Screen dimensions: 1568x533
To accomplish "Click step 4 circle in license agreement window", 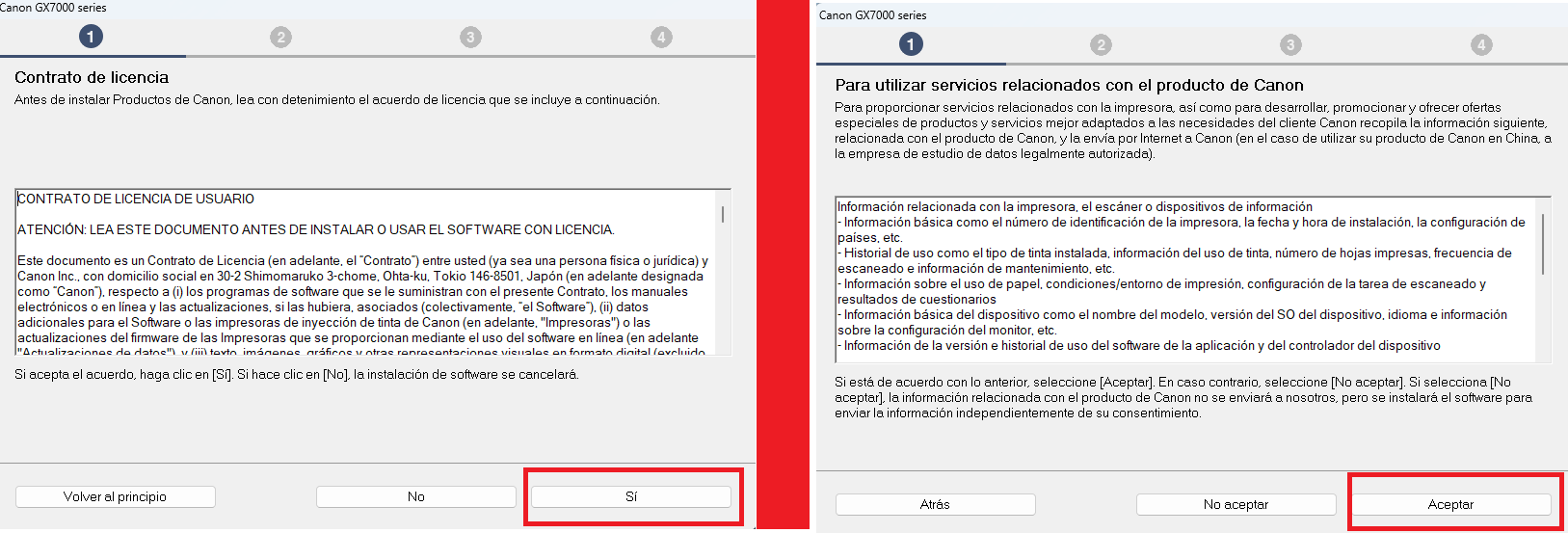I will 661,37.
